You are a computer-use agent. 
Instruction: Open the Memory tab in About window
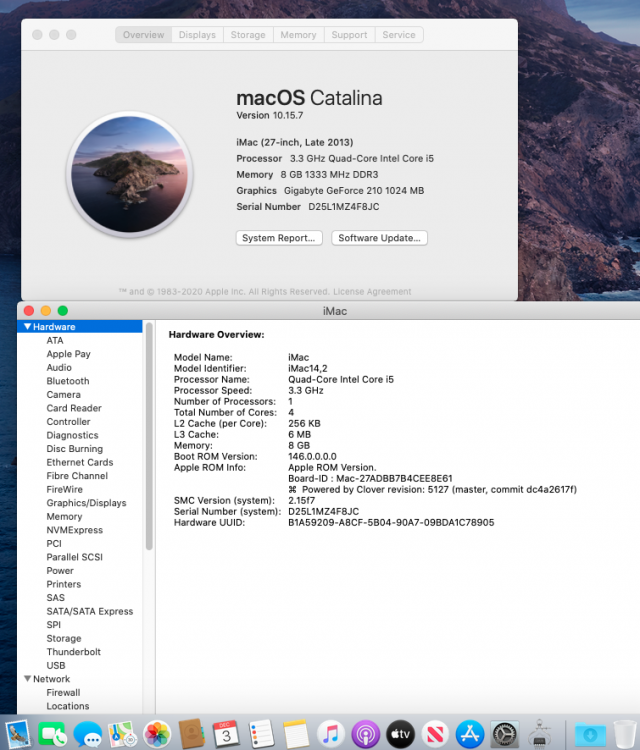tap(298, 35)
